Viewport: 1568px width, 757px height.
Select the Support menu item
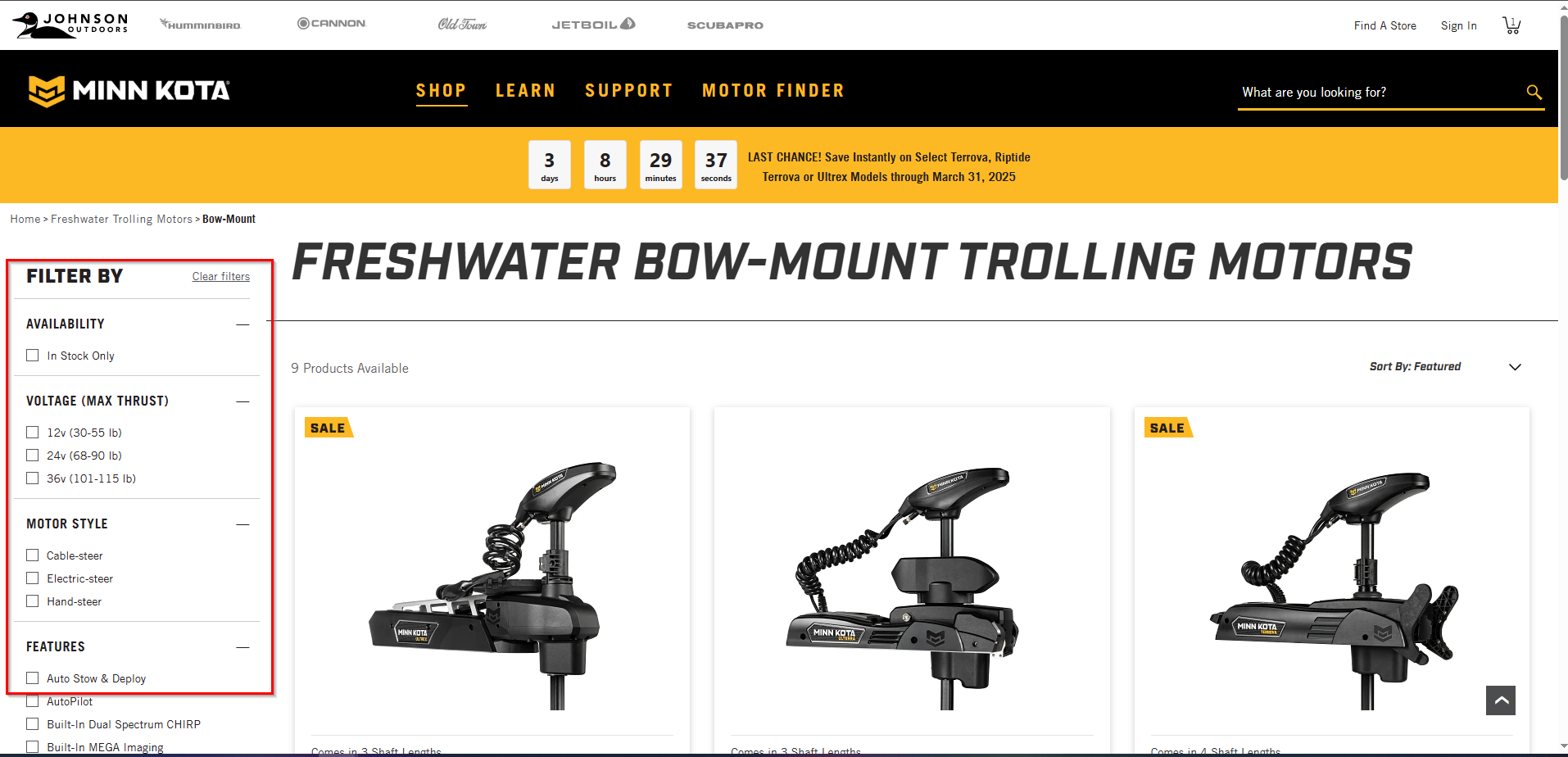point(629,91)
